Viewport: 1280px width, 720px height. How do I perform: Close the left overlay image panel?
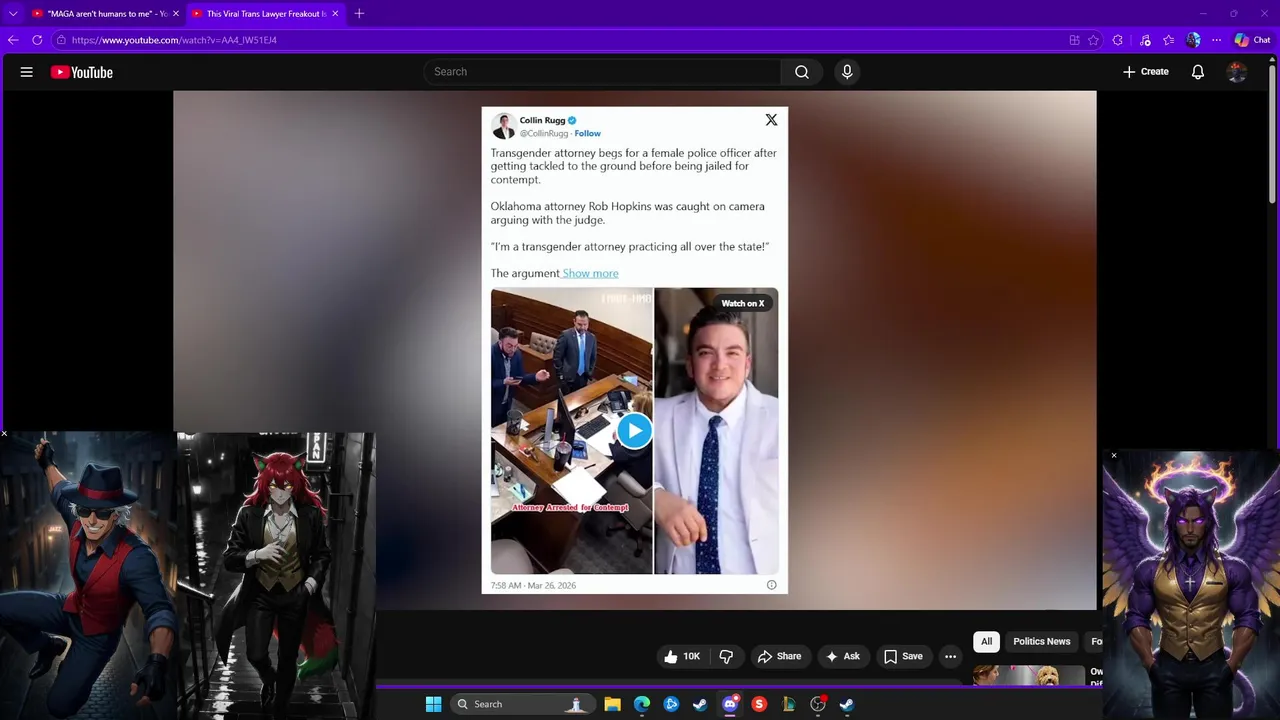[x=4, y=434]
